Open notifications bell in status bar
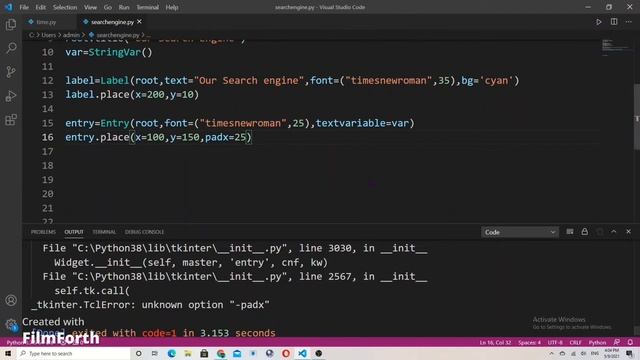This screenshot has height=360, width=640. pos(630,342)
